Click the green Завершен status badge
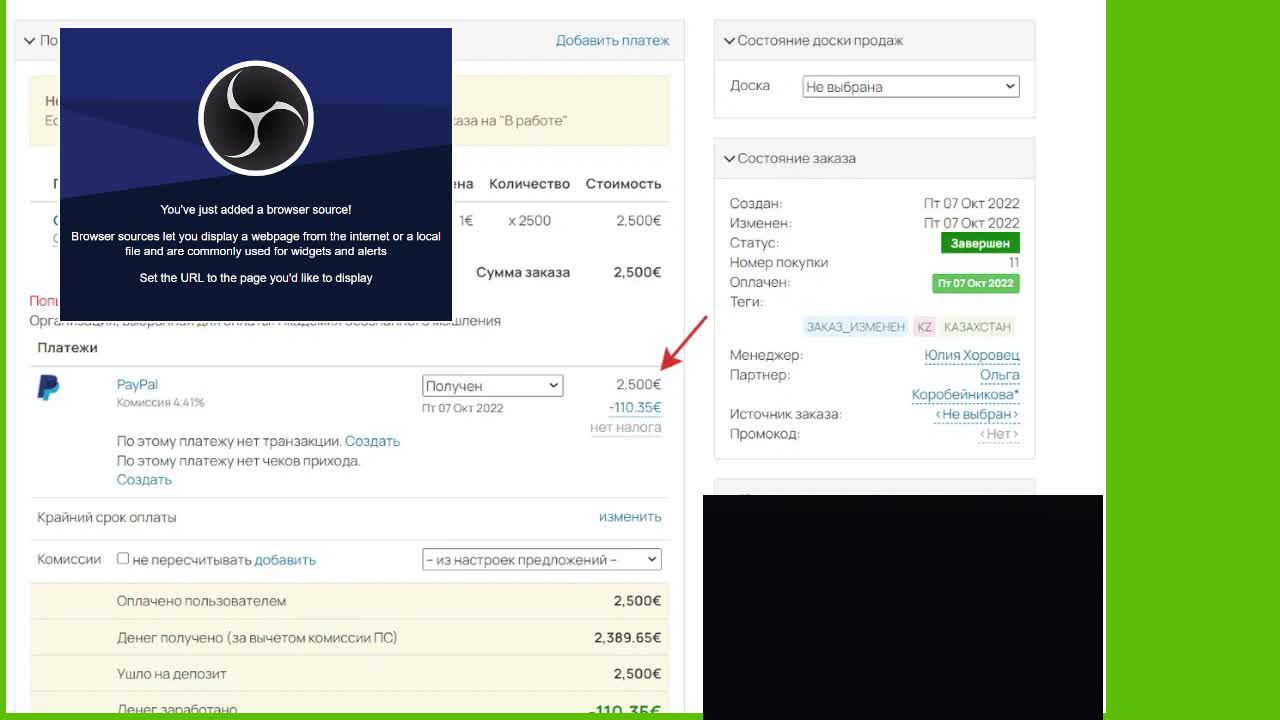 click(x=980, y=243)
